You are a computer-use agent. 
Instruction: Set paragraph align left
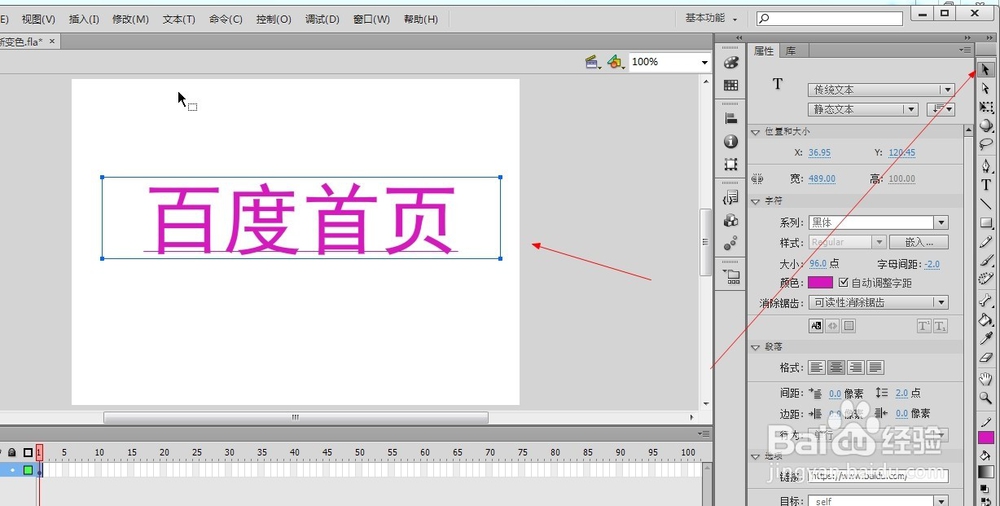point(817,368)
